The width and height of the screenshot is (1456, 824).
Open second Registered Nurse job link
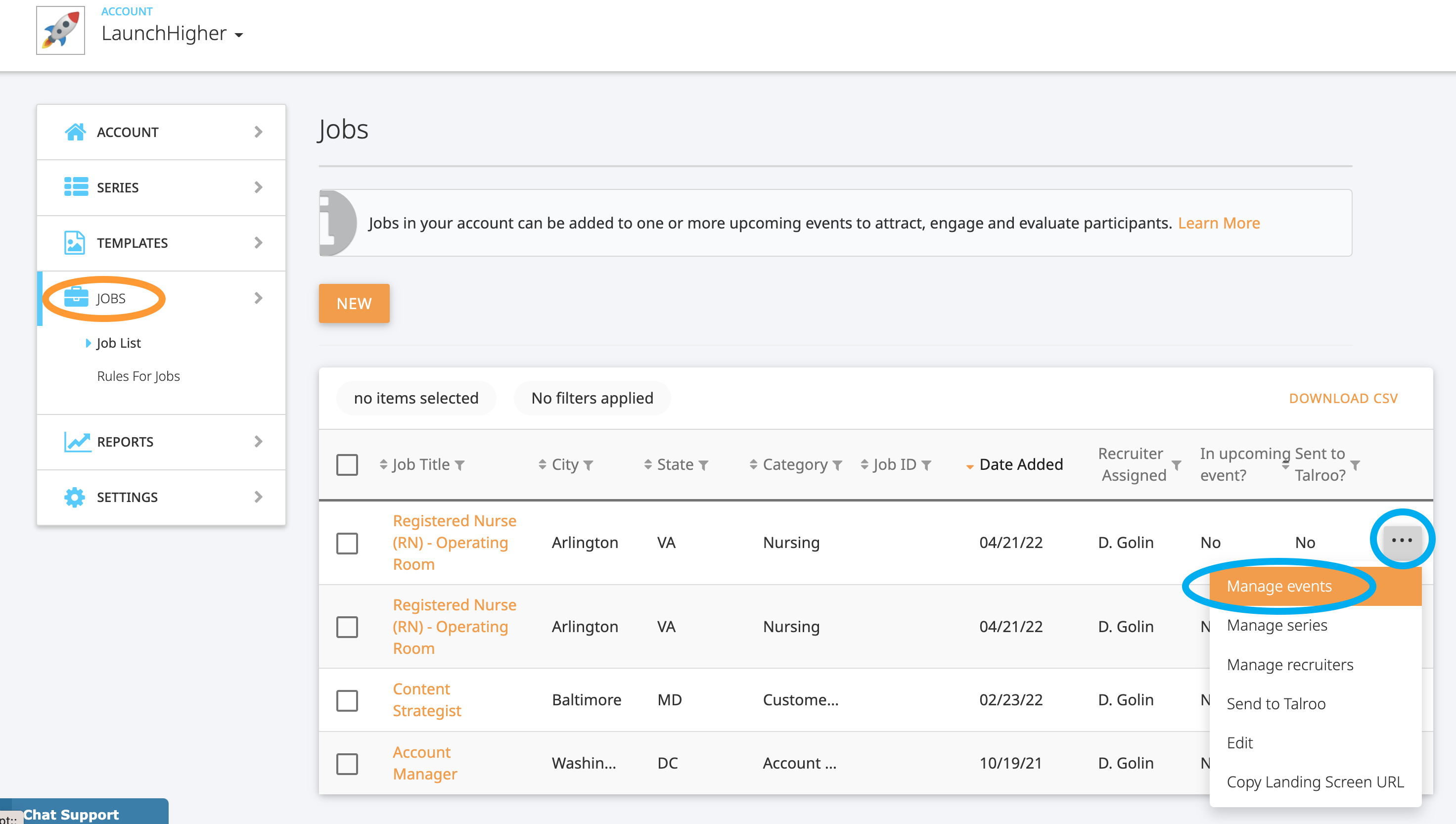455,627
